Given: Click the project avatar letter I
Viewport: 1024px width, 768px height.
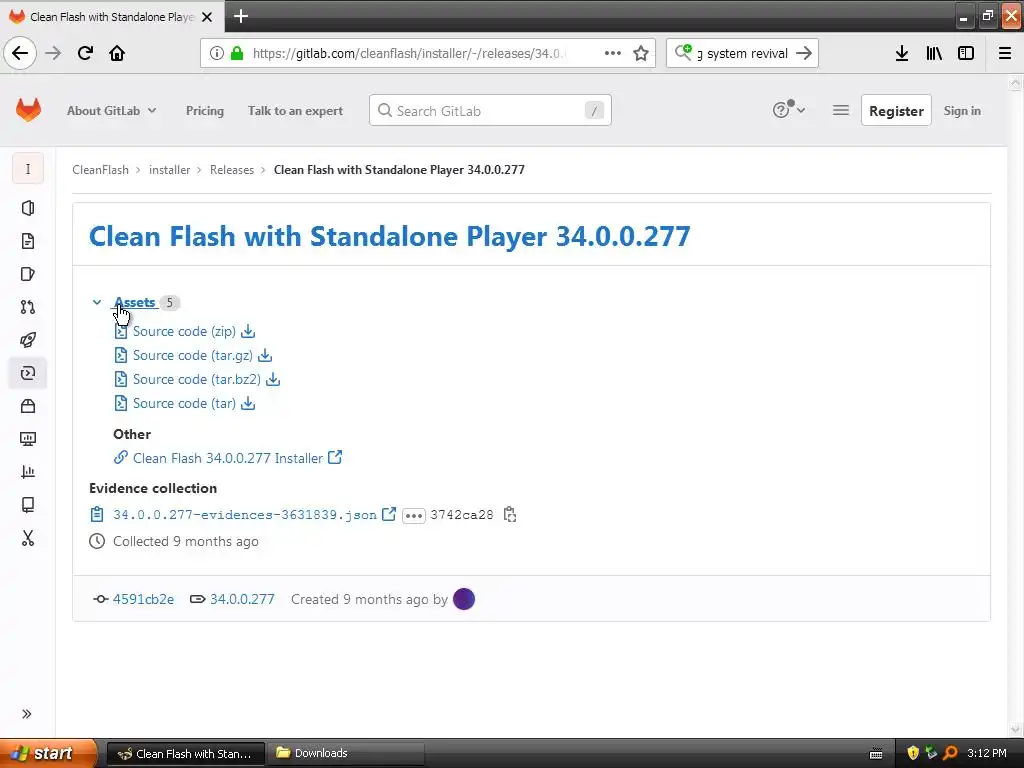Looking at the screenshot, I should 27,169.
